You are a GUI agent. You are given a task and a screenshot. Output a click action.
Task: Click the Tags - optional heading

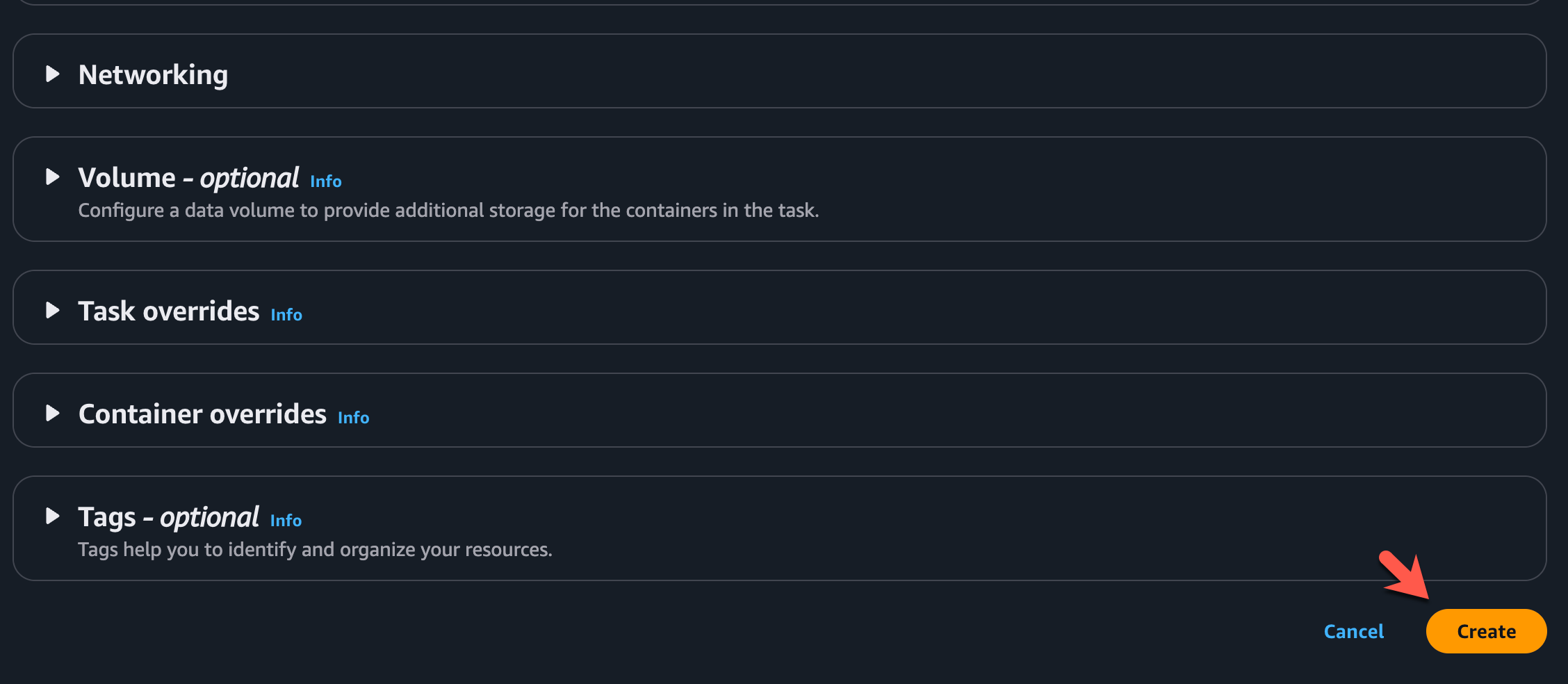[x=168, y=517]
